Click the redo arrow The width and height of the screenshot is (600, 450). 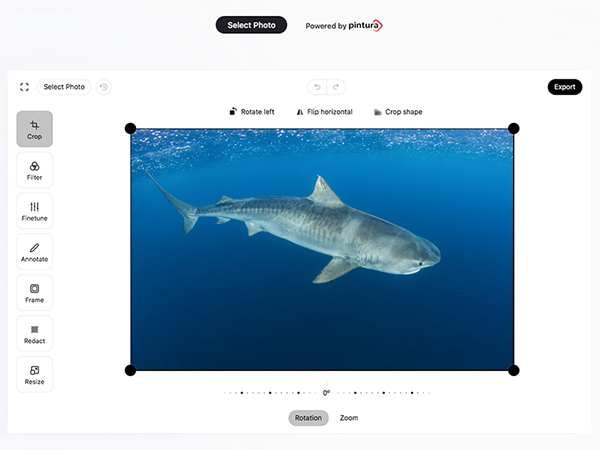[x=336, y=87]
